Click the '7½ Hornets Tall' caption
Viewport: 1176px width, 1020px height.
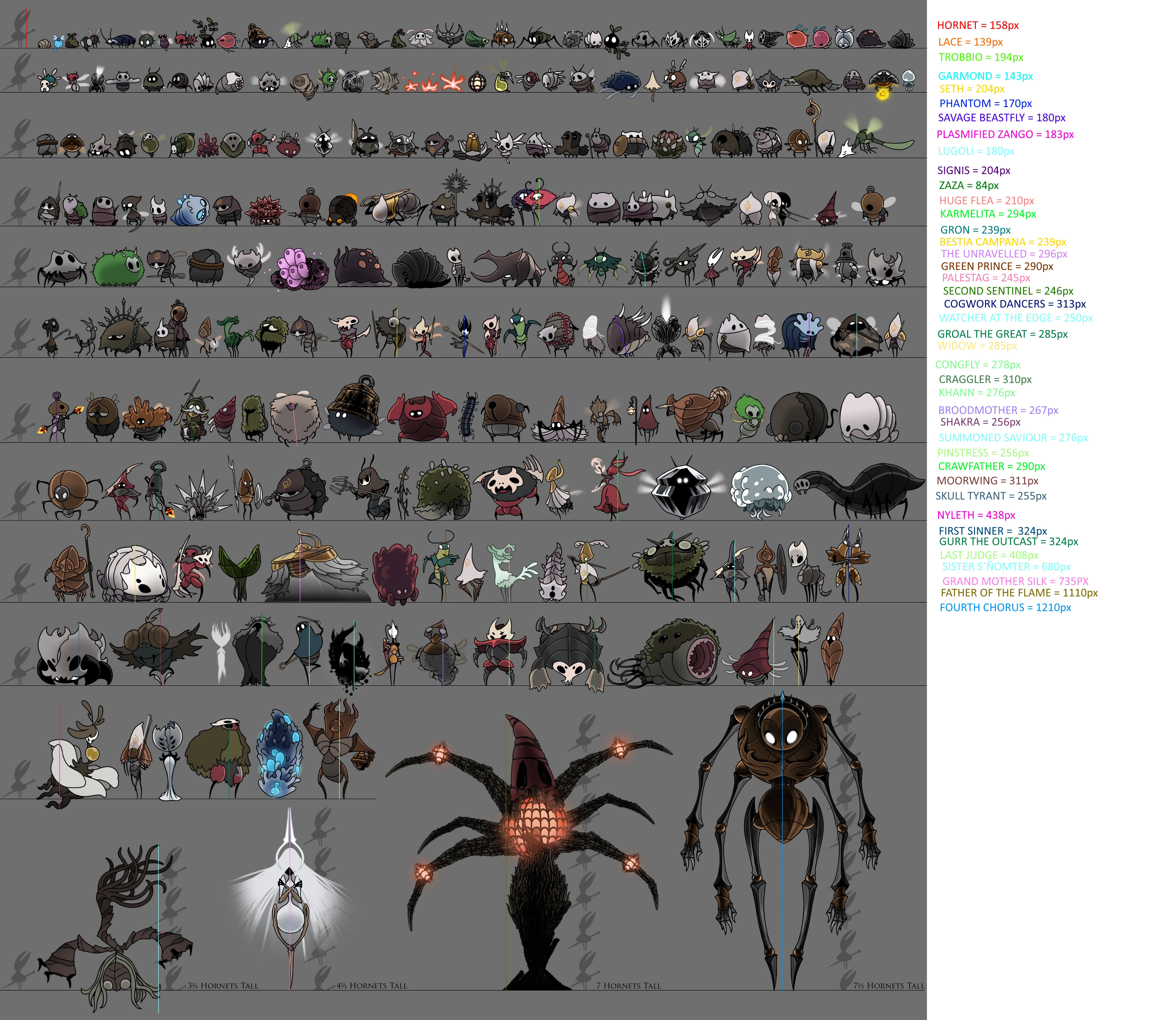[889, 985]
